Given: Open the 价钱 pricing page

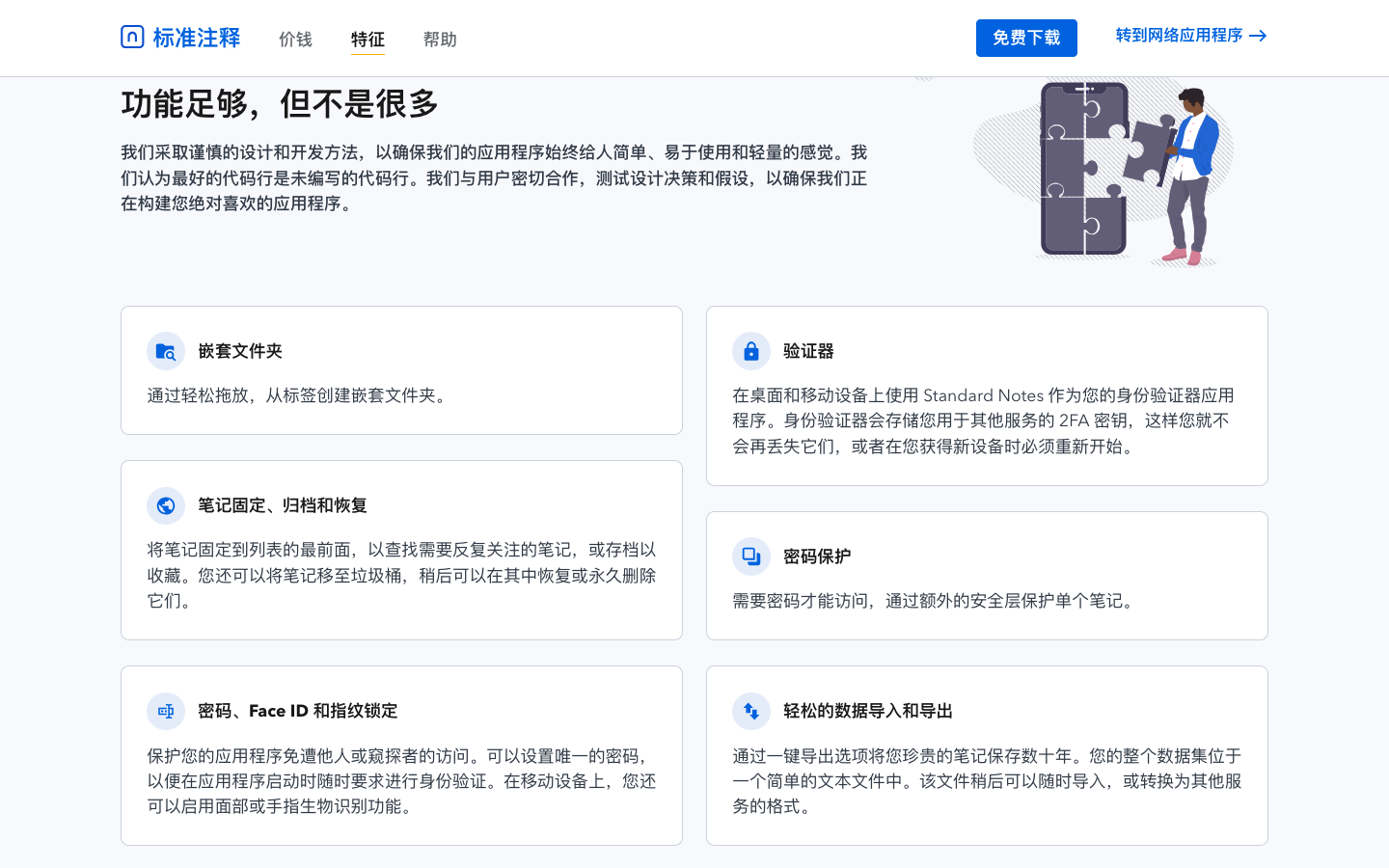Looking at the screenshot, I should [x=295, y=40].
